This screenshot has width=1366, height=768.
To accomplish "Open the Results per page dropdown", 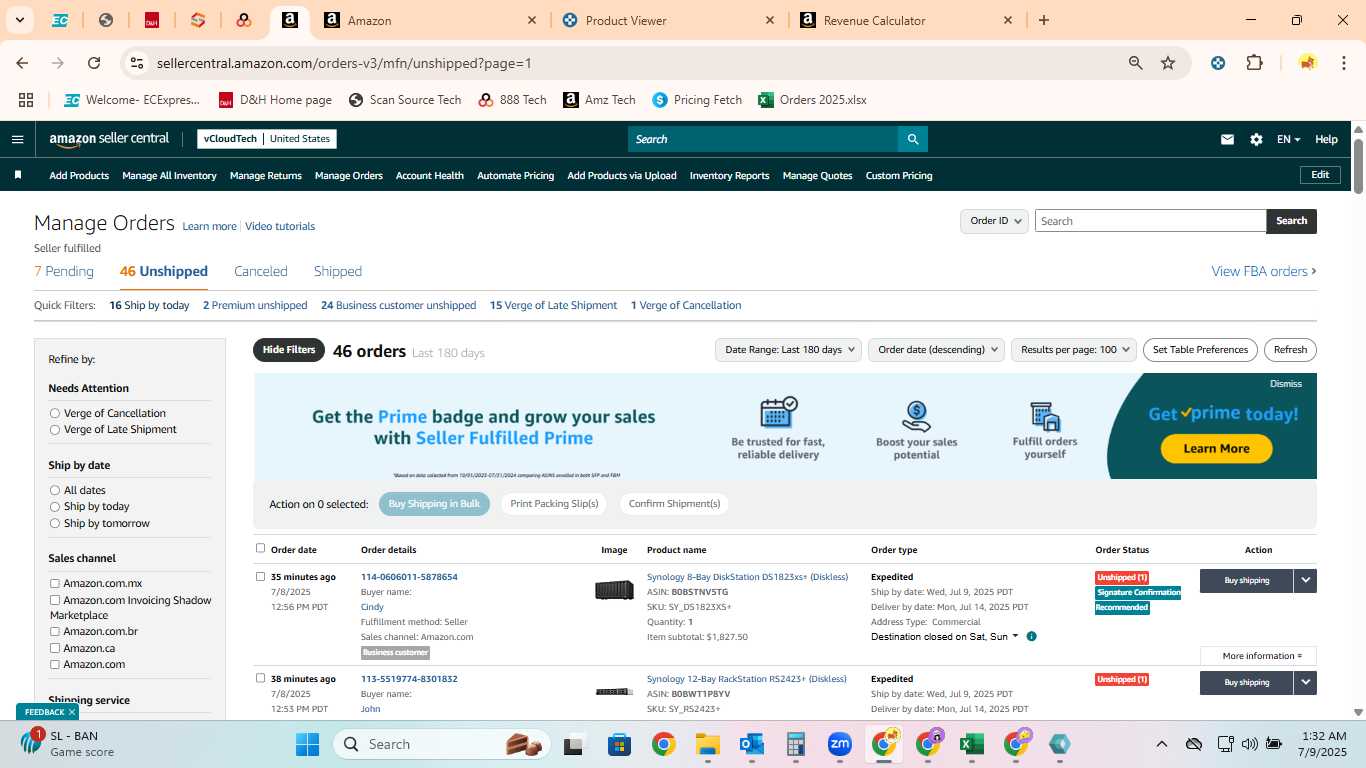I will pyautogui.click(x=1073, y=350).
